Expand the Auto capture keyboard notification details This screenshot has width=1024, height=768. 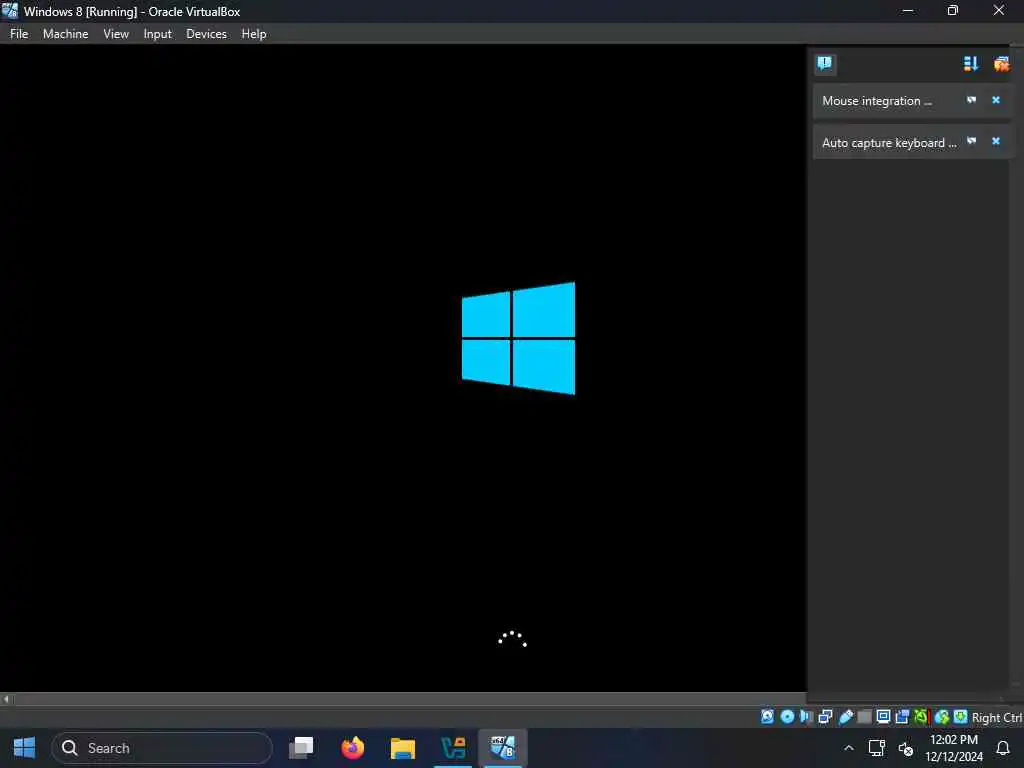point(971,141)
